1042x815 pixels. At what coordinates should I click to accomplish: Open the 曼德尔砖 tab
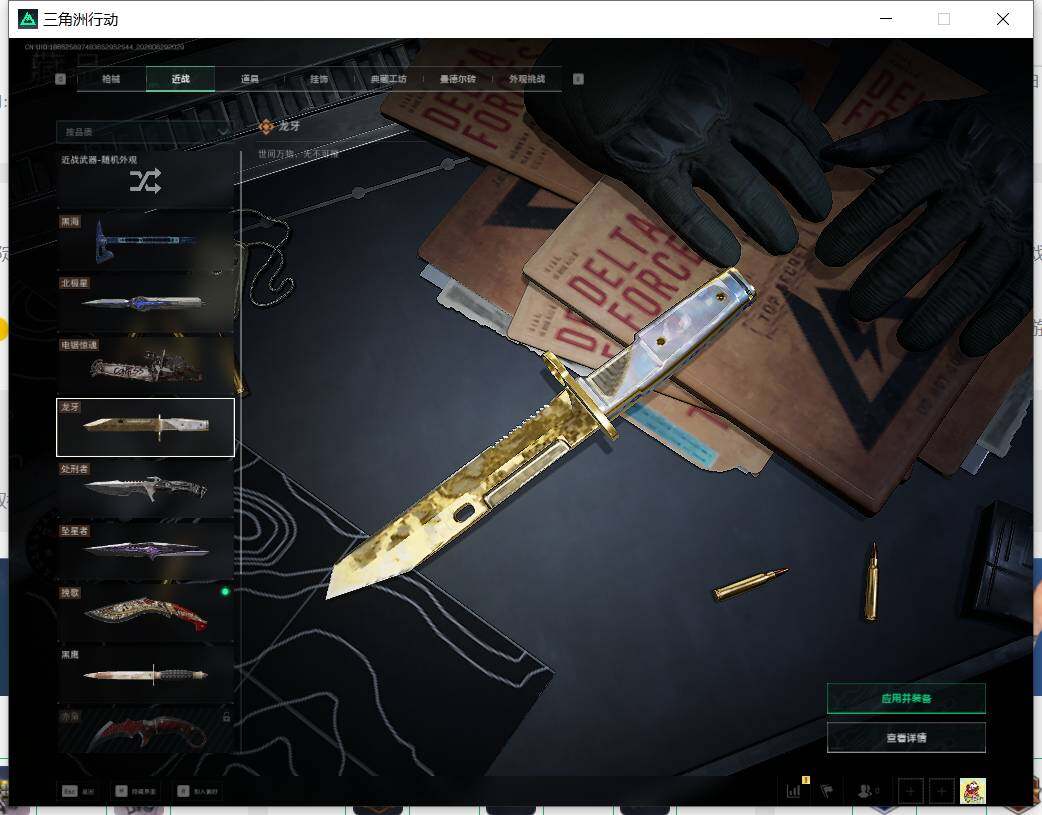point(457,79)
